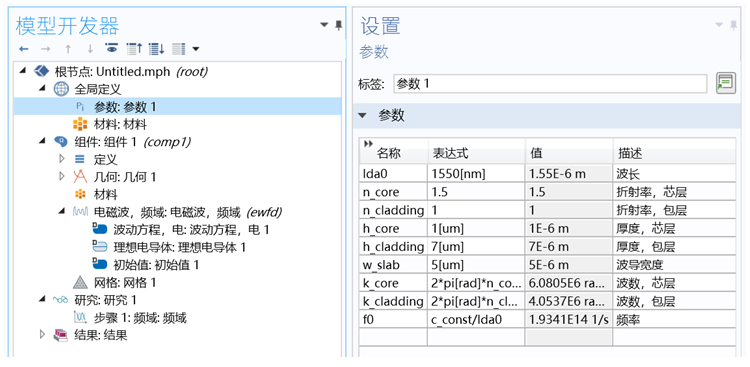Click the lda0 name cell

coord(393,174)
